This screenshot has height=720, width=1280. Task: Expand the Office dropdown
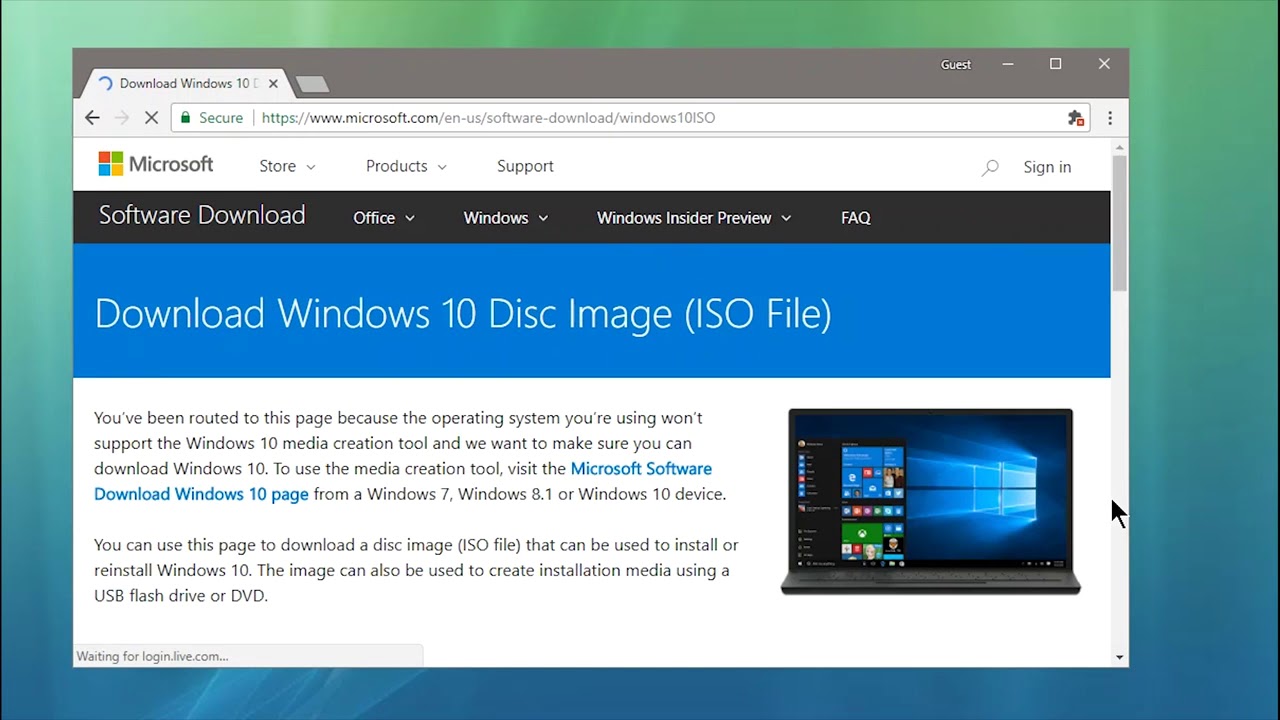click(384, 218)
